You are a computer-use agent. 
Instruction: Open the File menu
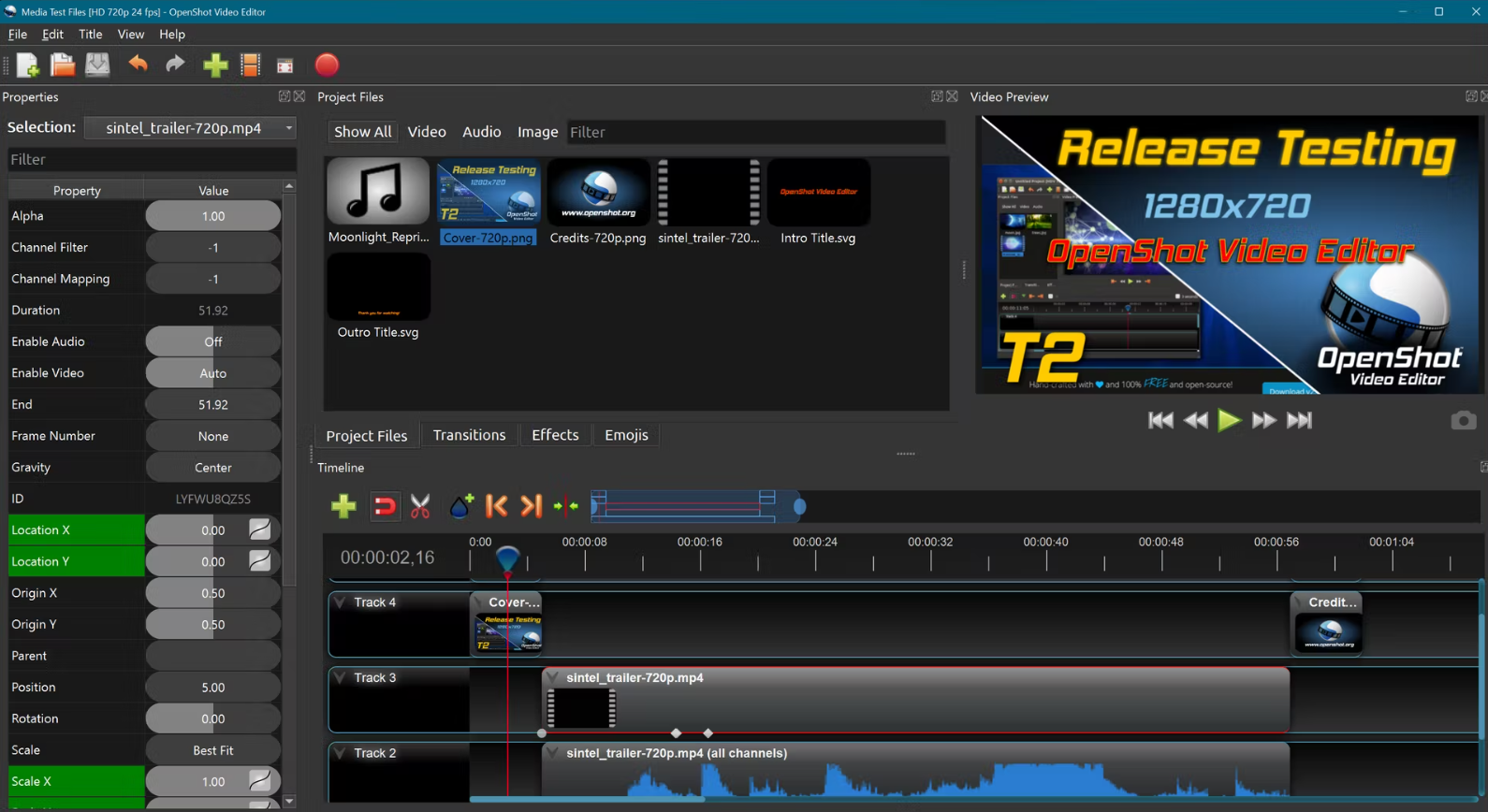(x=18, y=35)
